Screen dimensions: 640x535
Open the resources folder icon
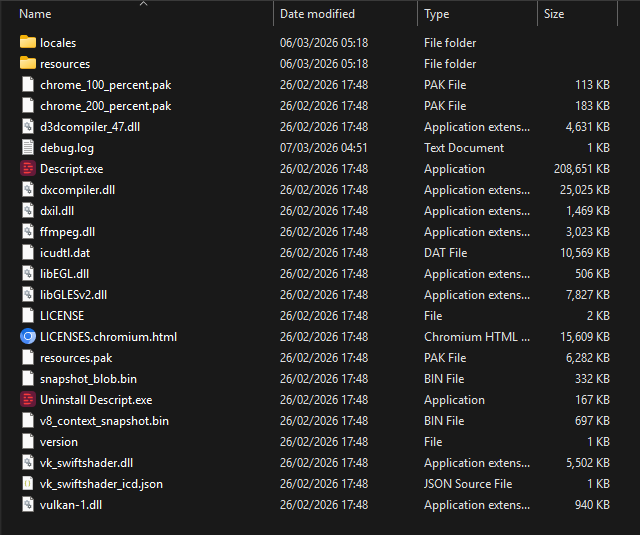pos(28,63)
